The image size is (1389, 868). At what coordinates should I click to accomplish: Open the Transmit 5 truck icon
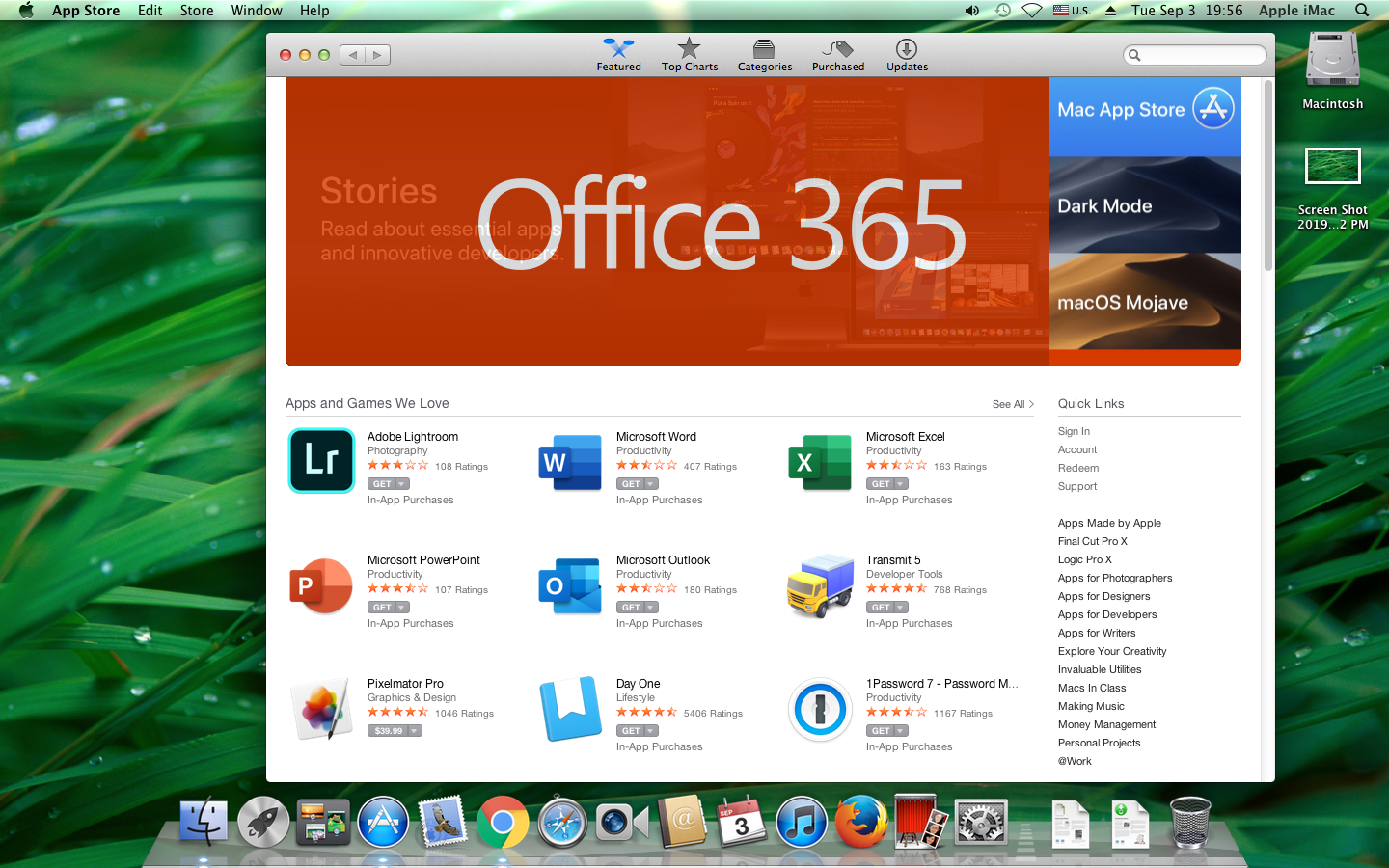820,585
